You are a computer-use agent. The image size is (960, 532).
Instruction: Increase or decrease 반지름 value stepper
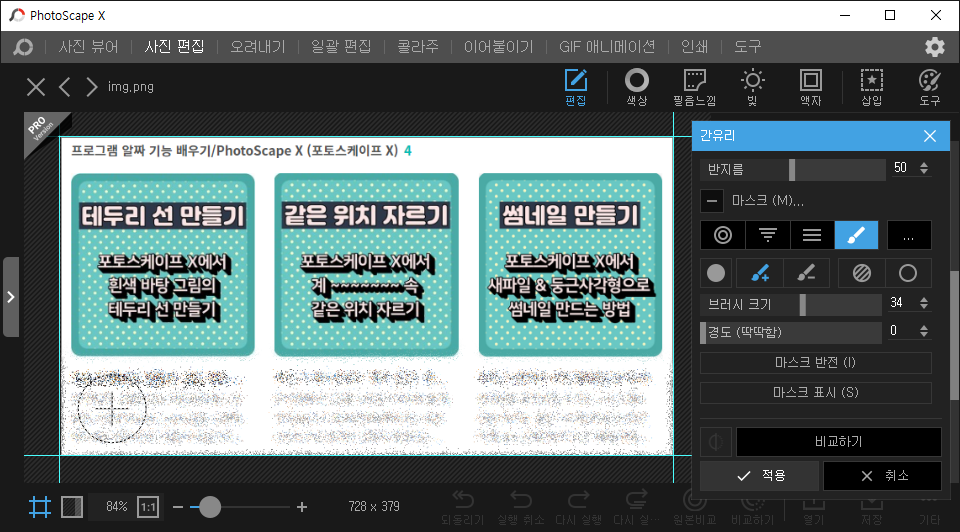coord(924,168)
